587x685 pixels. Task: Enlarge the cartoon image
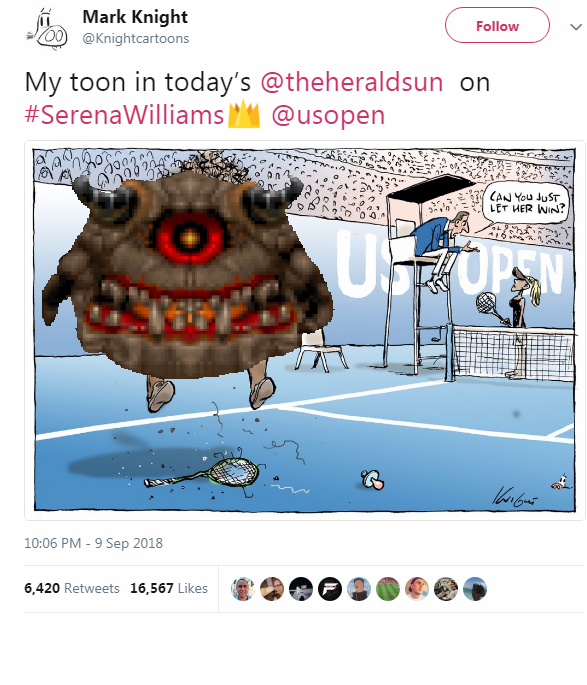(304, 330)
